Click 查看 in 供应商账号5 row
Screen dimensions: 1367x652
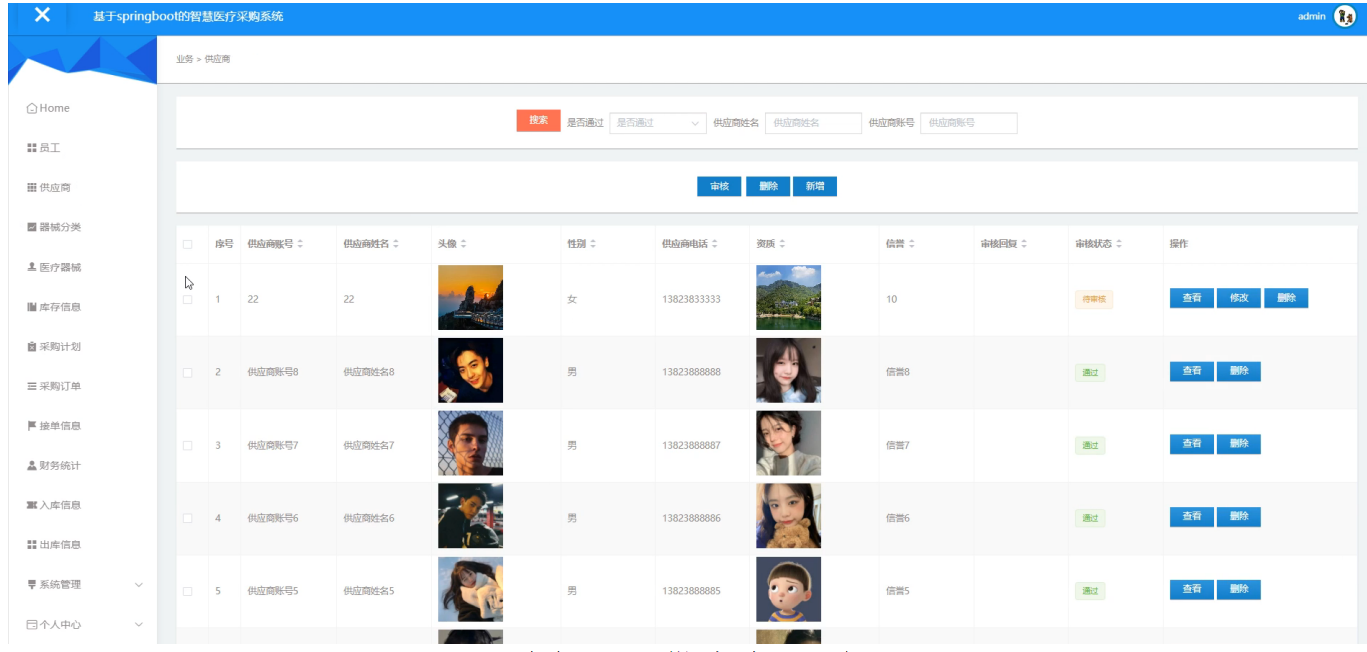(1192, 590)
